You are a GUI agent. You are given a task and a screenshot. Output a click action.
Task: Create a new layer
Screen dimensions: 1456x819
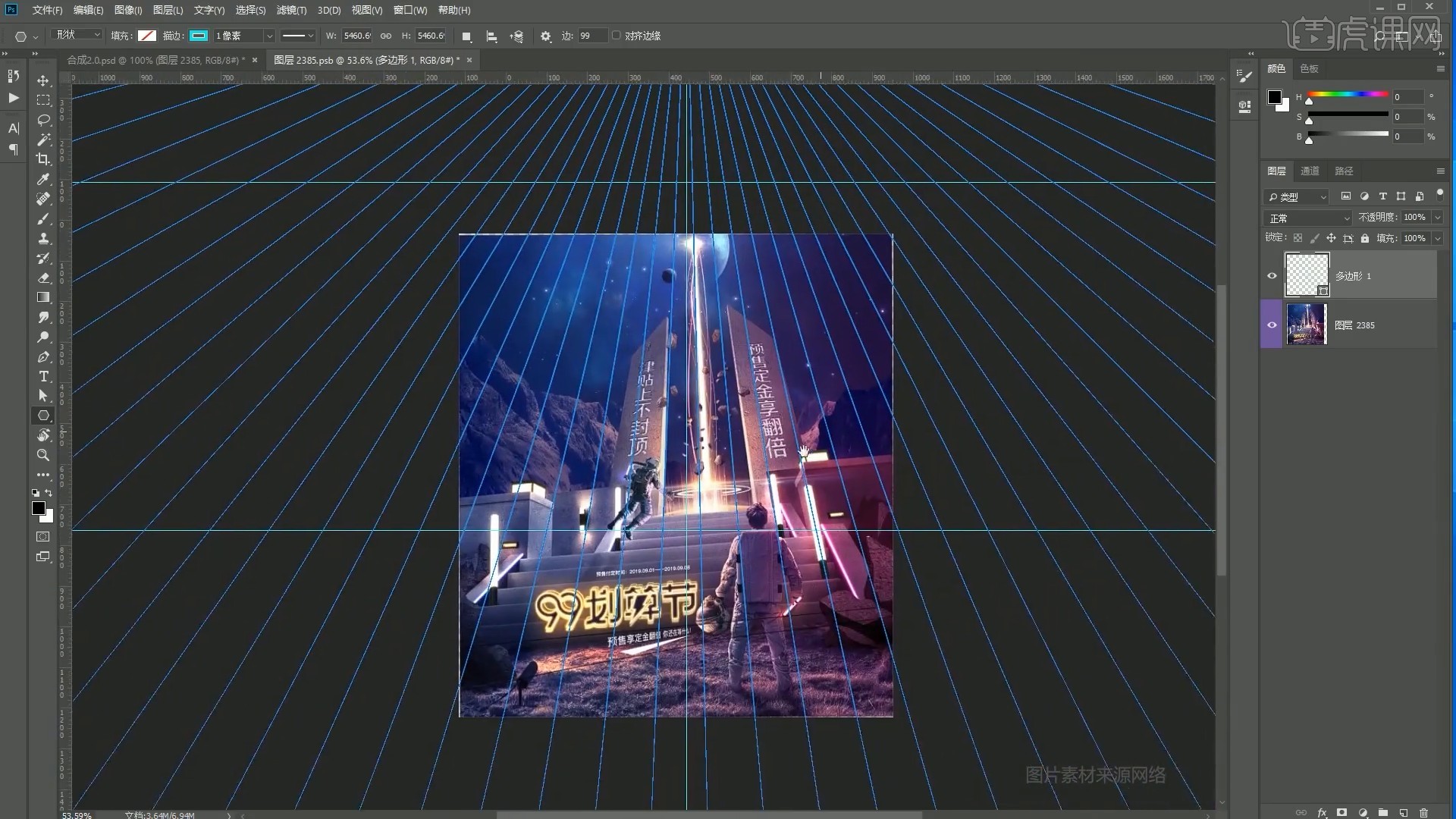(1403, 812)
